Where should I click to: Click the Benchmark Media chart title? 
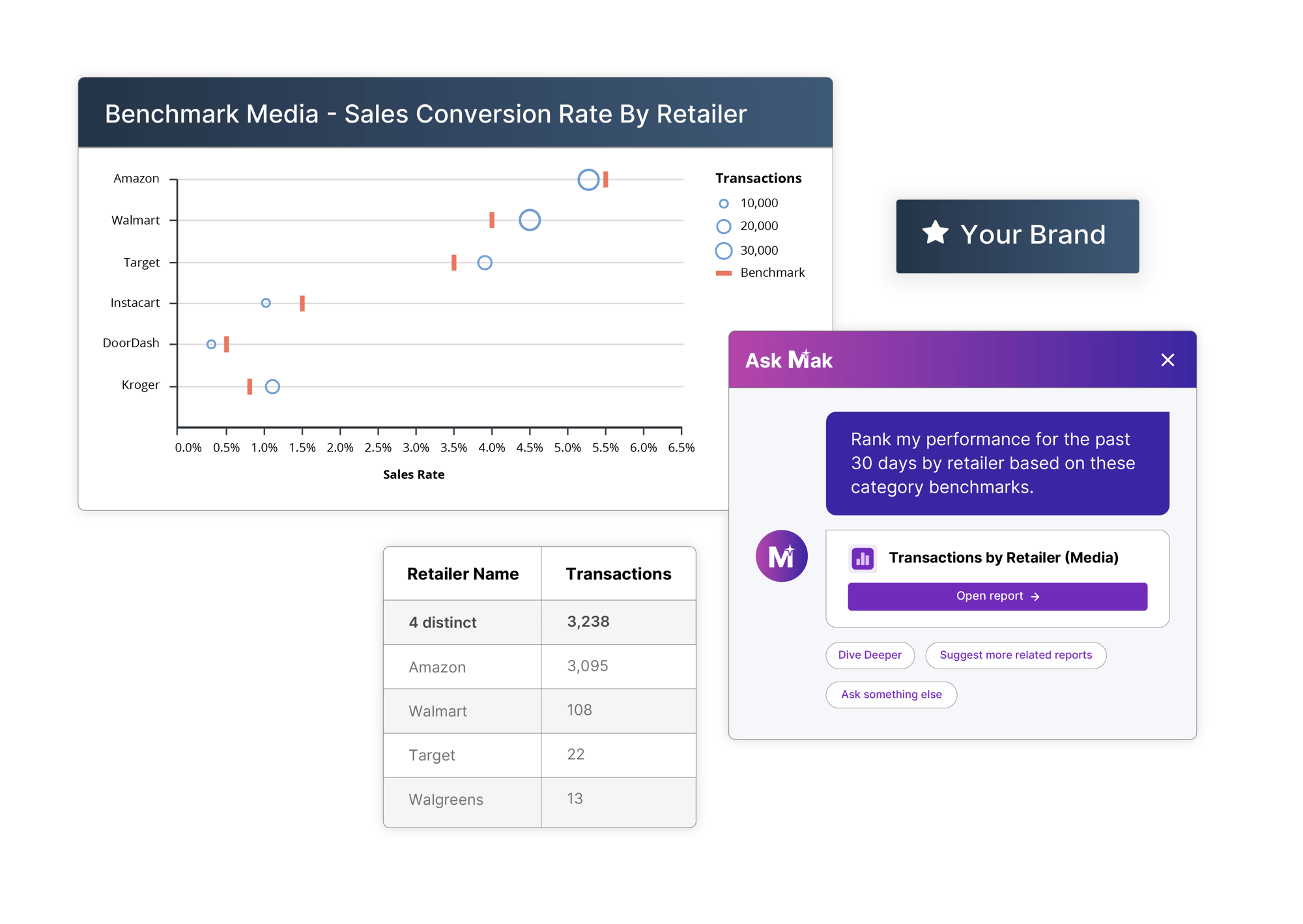click(x=425, y=115)
